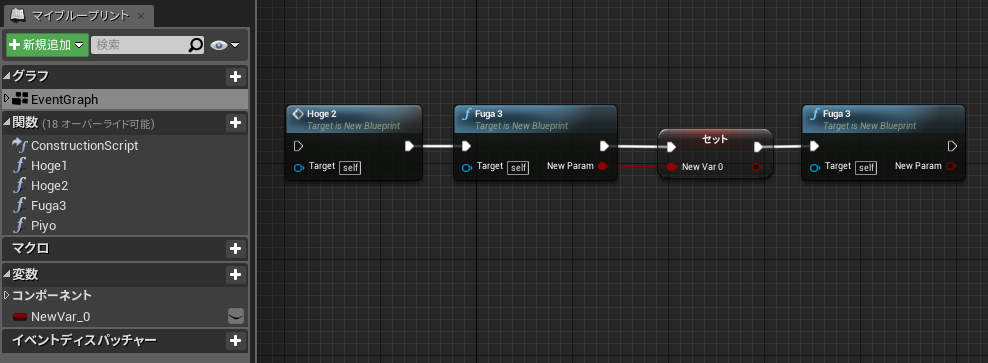Select the マイブループリント tab
Image resolution: width=988 pixels, height=363 pixels.
78,16
